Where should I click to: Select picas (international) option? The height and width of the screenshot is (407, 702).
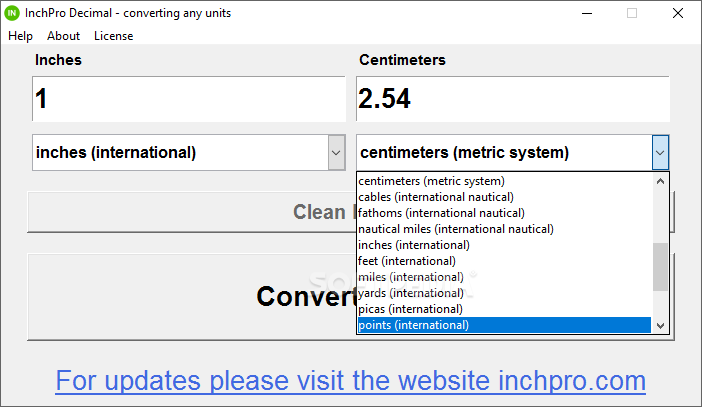pyautogui.click(x=505, y=309)
